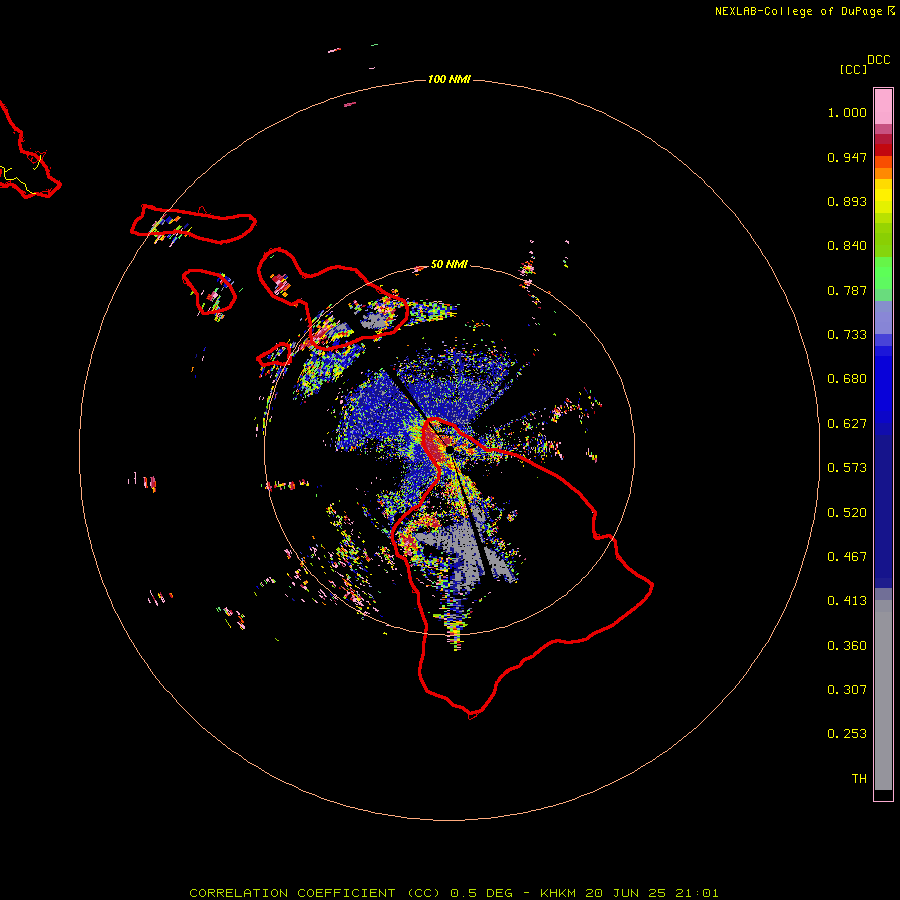This screenshot has width=900, height=900.
Task: Click the 0.893 color scale value
Action: click(847, 201)
